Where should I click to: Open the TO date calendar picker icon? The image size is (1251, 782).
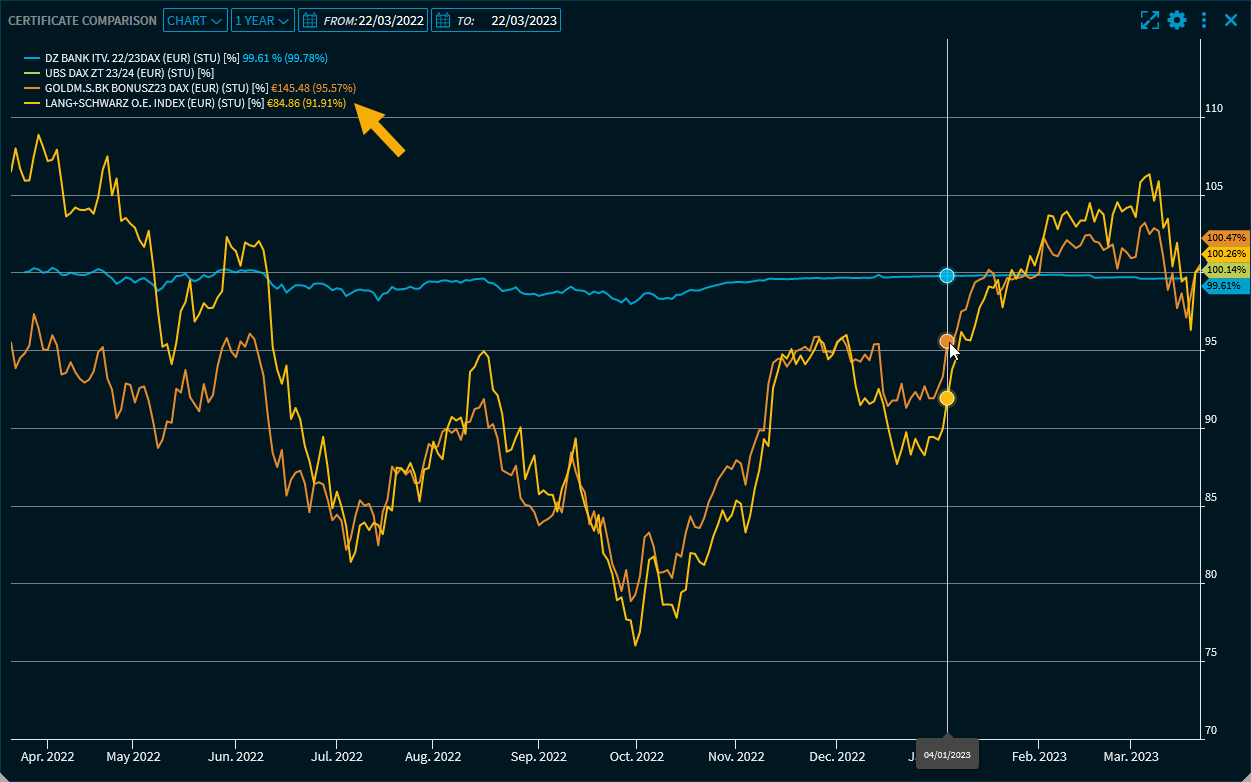443,20
